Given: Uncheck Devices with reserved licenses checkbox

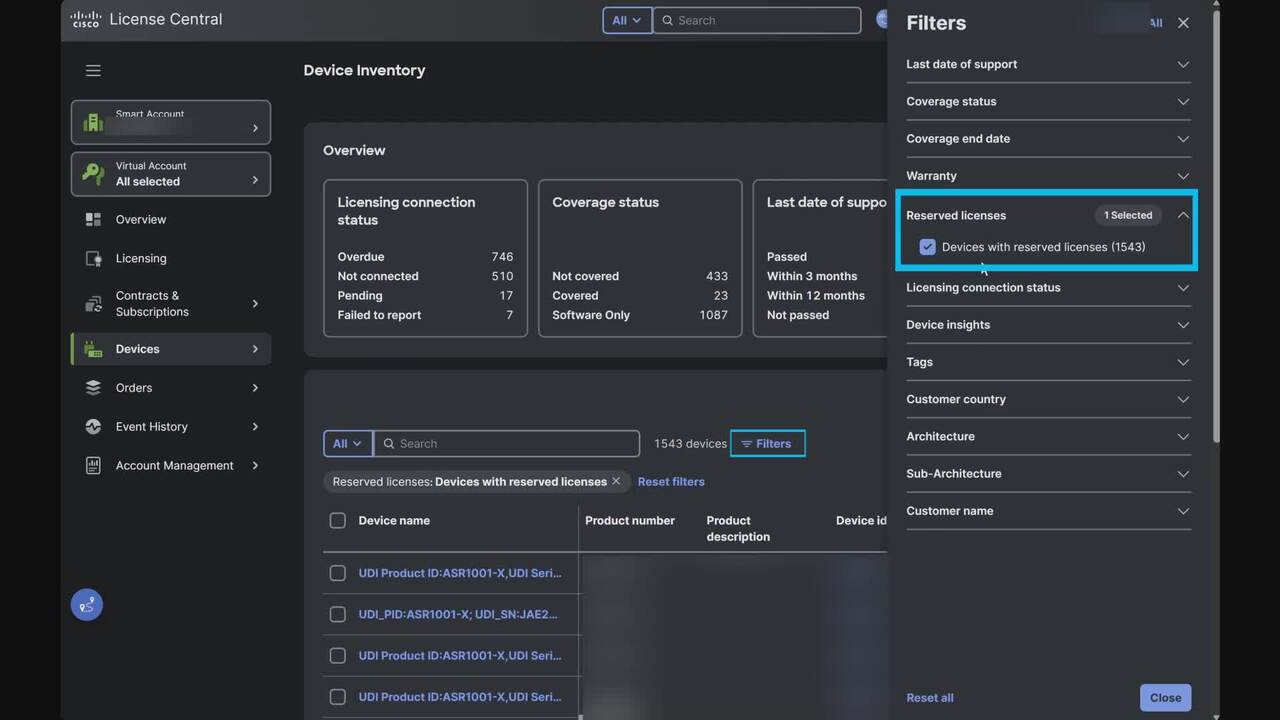Looking at the screenshot, I should point(927,247).
